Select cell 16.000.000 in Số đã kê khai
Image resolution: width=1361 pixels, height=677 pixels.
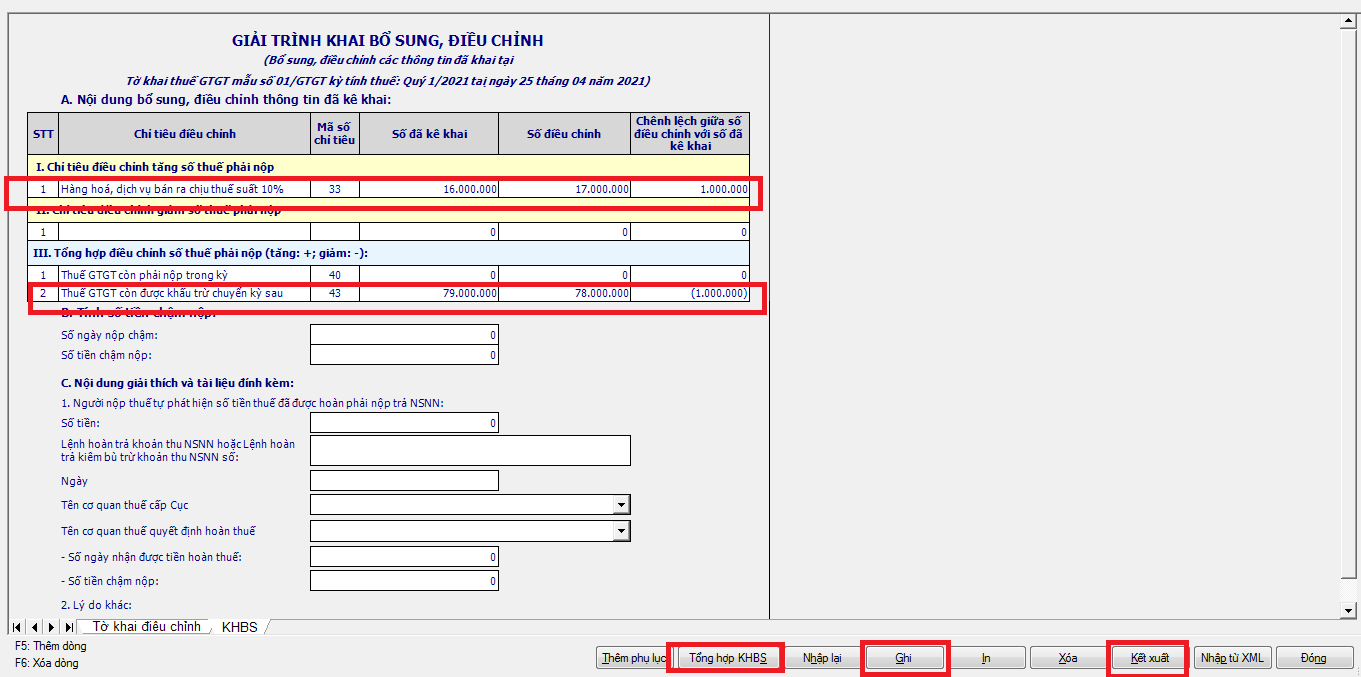[x=429, y=189]
